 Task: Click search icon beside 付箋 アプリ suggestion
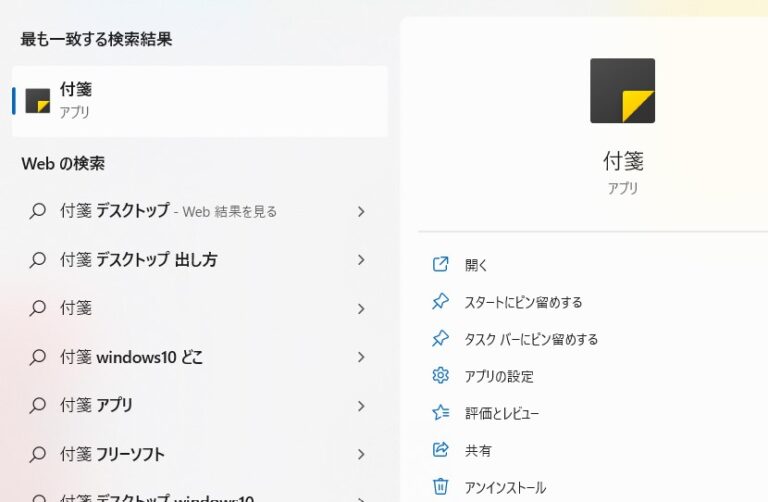pyautogui.click(x=38, y=405)
